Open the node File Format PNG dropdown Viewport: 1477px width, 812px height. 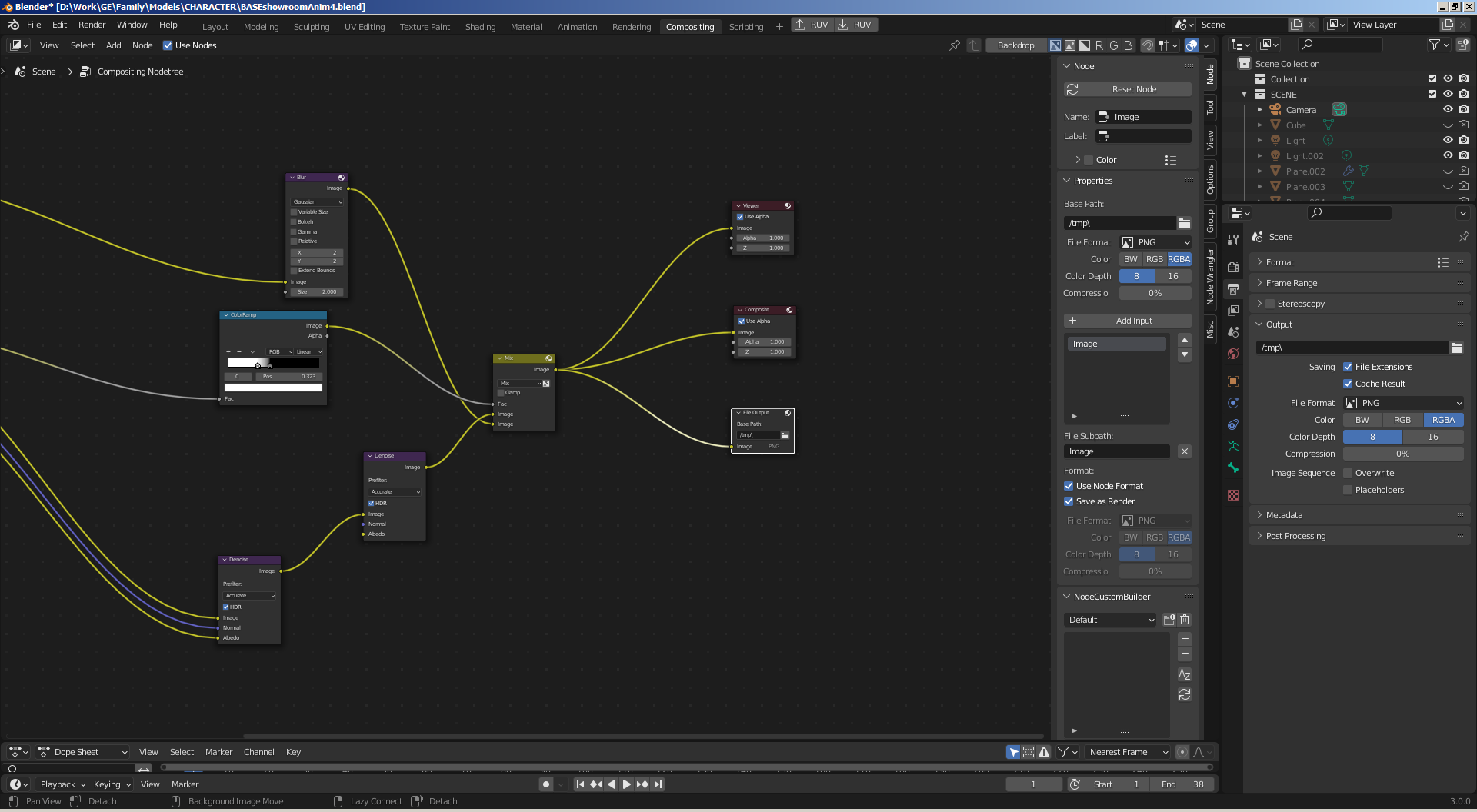point(1155,242)
